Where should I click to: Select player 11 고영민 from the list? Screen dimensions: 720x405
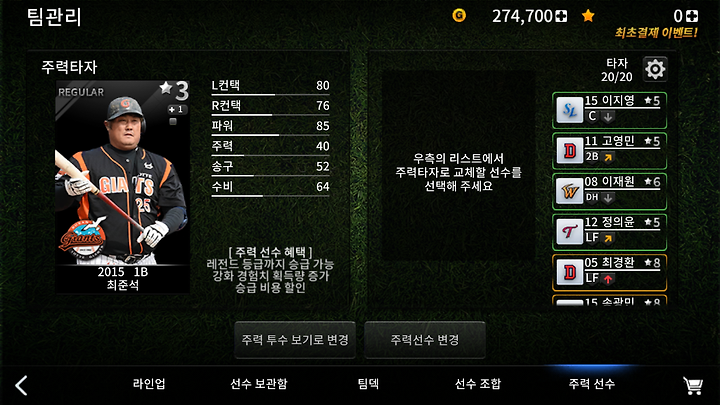(609, 151)
